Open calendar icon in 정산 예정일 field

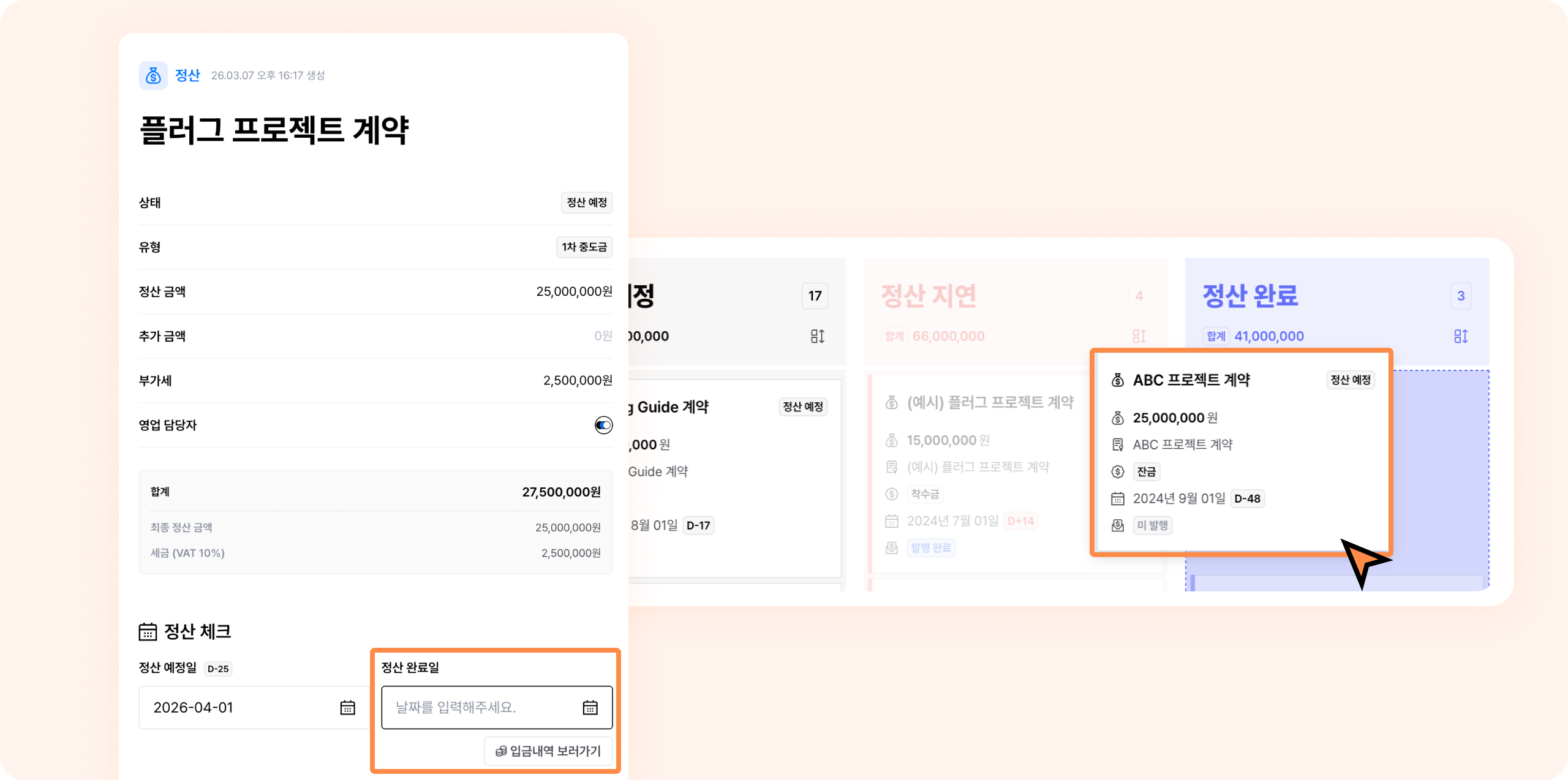click(347, 707)
